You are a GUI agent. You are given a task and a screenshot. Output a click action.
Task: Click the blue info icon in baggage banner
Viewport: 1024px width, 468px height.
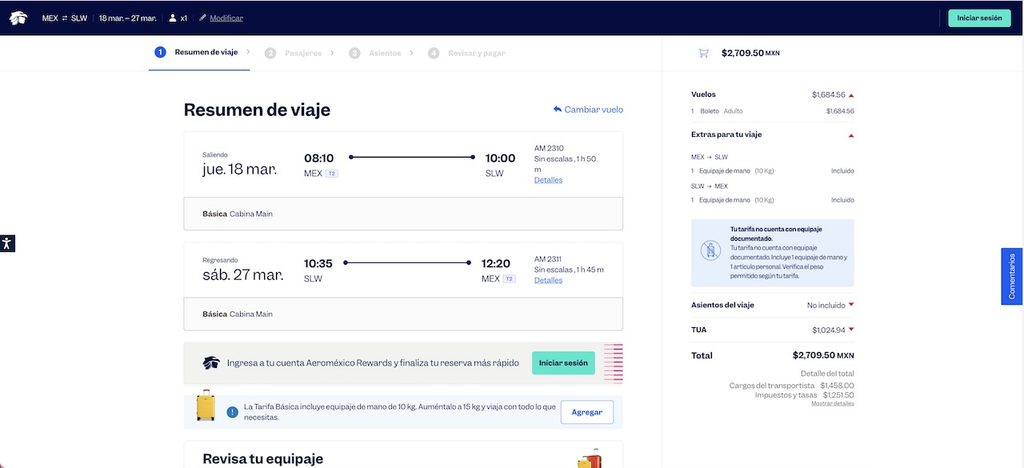(232, 412)
